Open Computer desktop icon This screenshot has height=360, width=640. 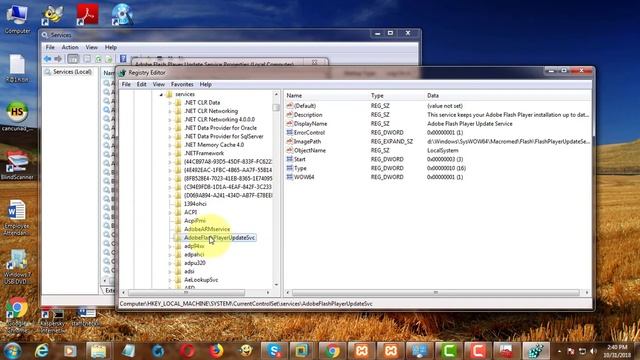coord(17,18)
